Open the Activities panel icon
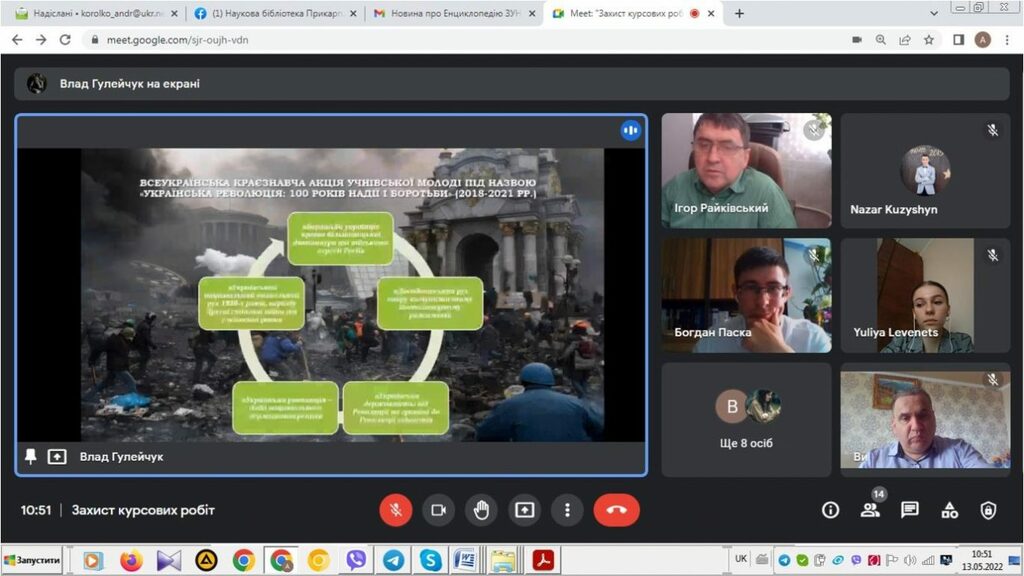1024x576 pixels. pyautogui.click(x=949, y=510)
